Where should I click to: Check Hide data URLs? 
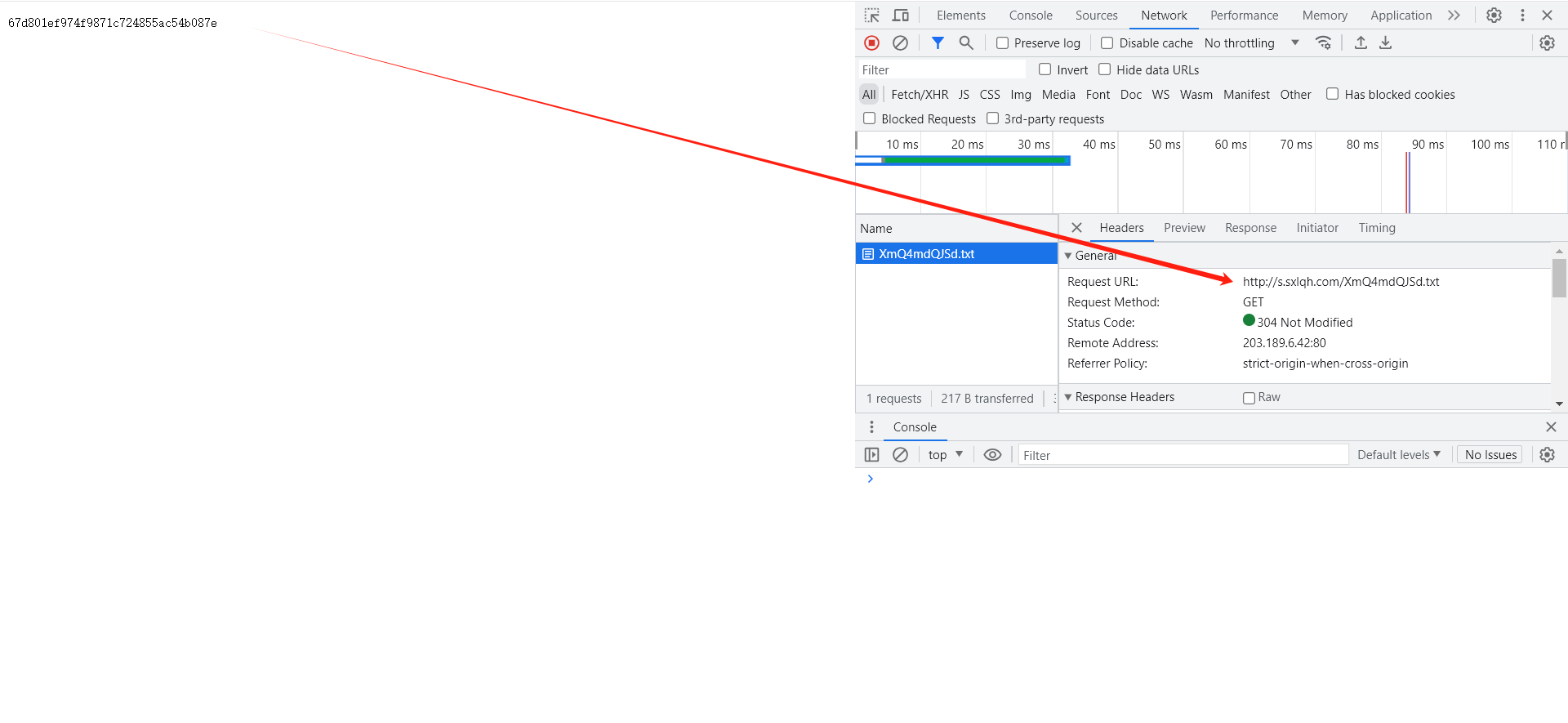click(x=1104, y=69)
